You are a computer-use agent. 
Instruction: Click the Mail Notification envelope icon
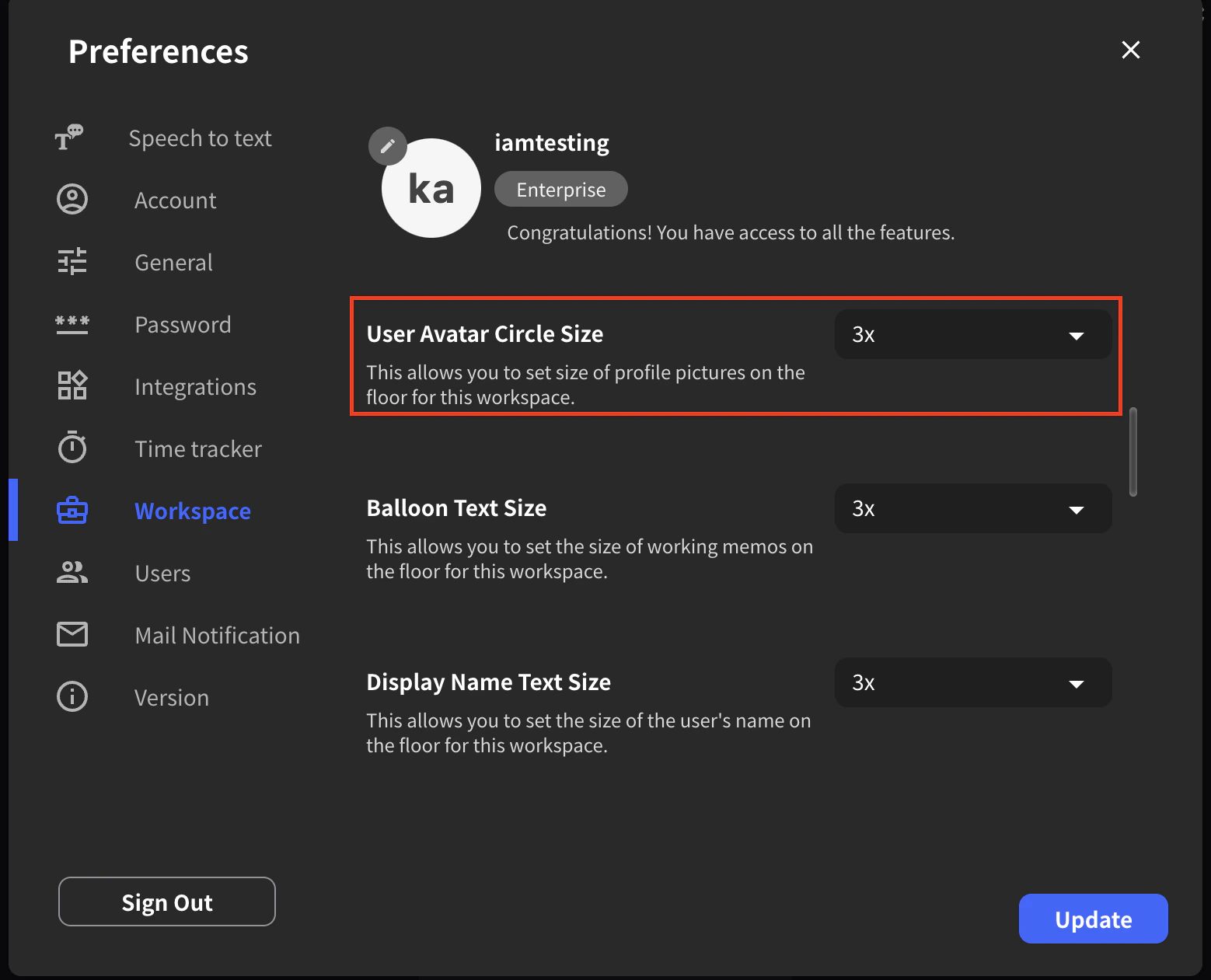72,634
